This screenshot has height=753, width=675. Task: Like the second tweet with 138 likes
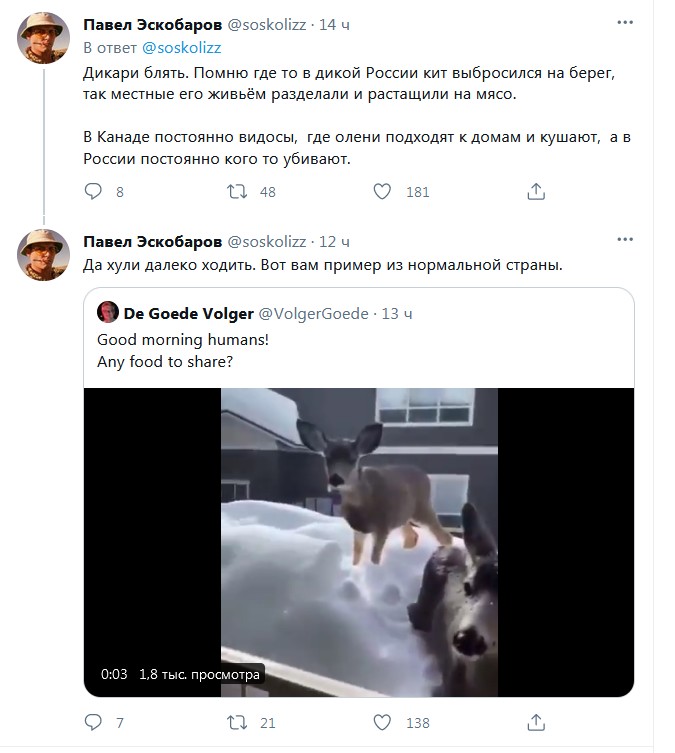[x=382, y=722]
